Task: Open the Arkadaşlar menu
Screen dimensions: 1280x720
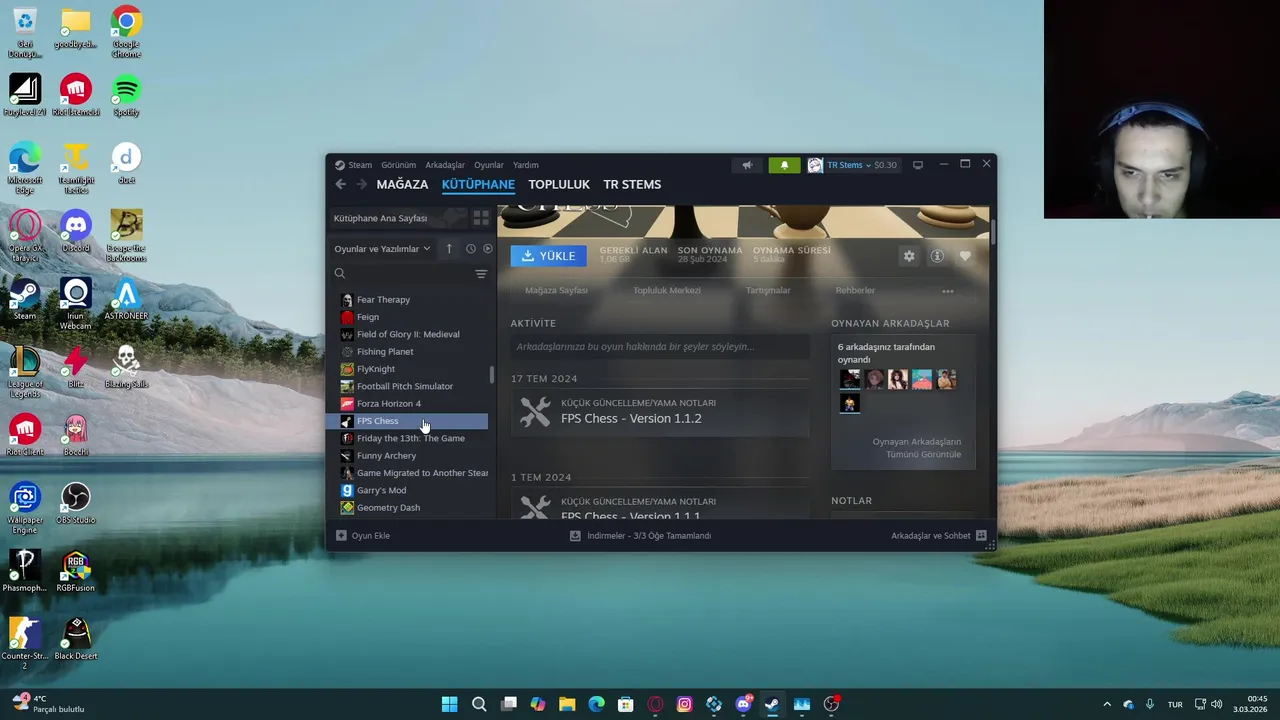Action: coord(445,165)
